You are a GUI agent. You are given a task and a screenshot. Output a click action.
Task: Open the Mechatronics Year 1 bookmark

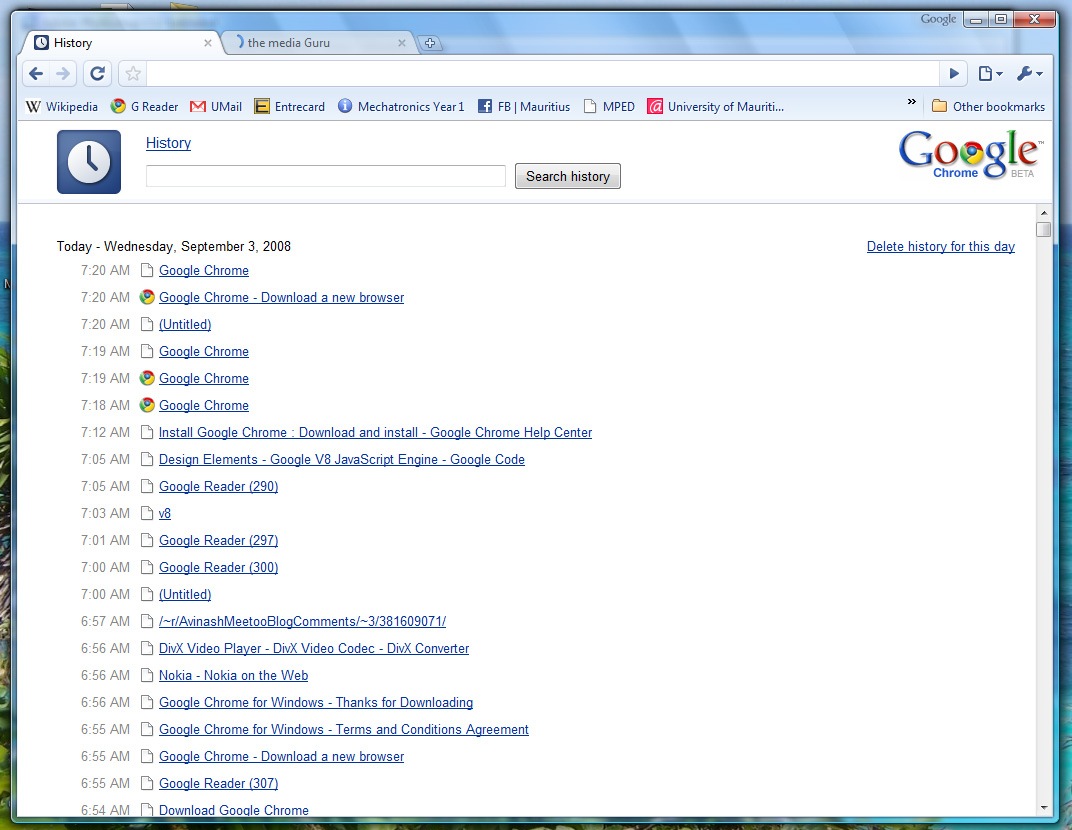click(401, 107)
